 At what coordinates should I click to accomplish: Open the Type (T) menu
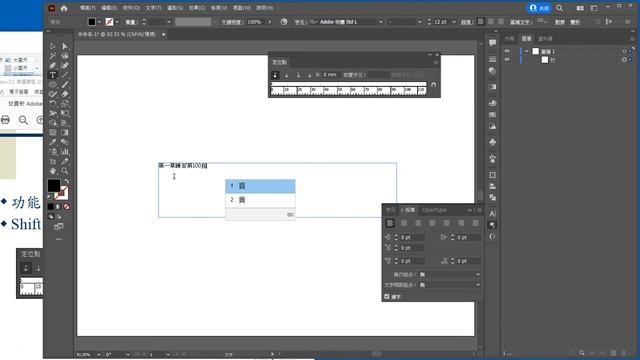coord(153,8)
